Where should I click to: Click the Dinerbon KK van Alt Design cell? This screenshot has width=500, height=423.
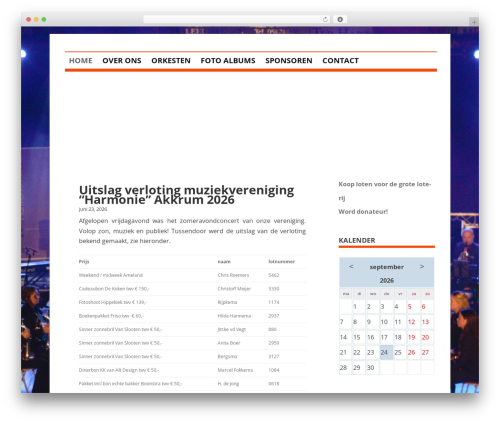coord(119,370)
